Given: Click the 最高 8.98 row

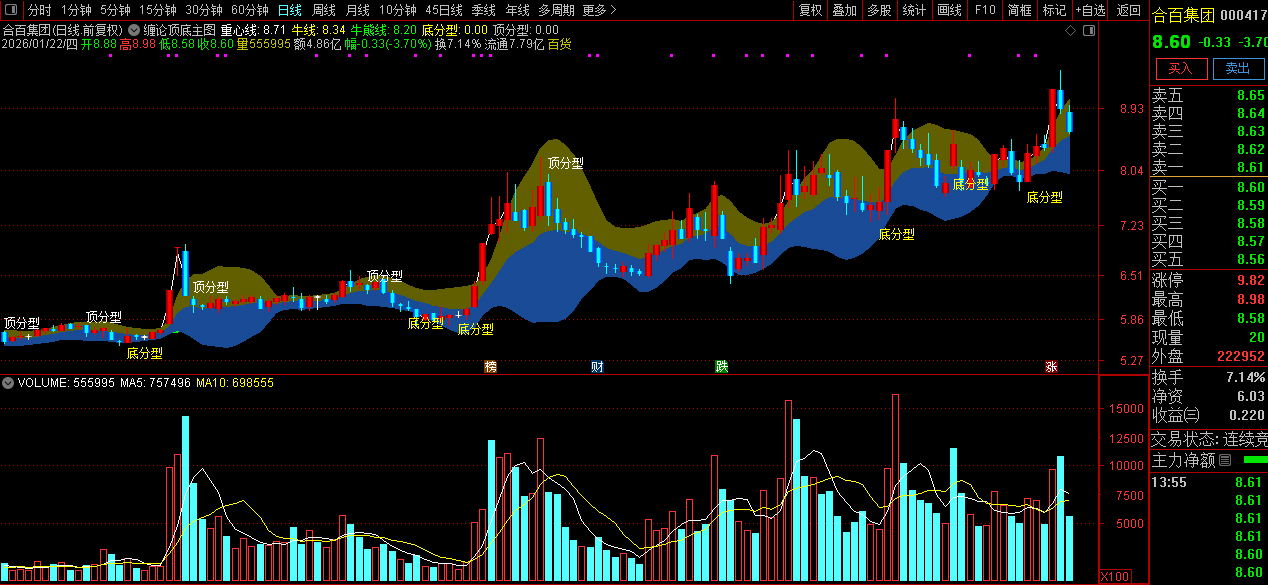Looking at the screenshot, I should (1209, 299).
